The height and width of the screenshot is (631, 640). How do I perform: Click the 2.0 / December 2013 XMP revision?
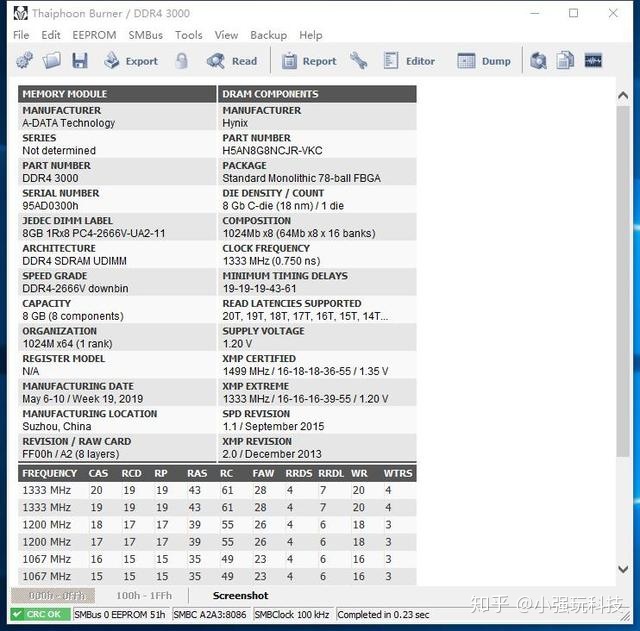point(272,454)
